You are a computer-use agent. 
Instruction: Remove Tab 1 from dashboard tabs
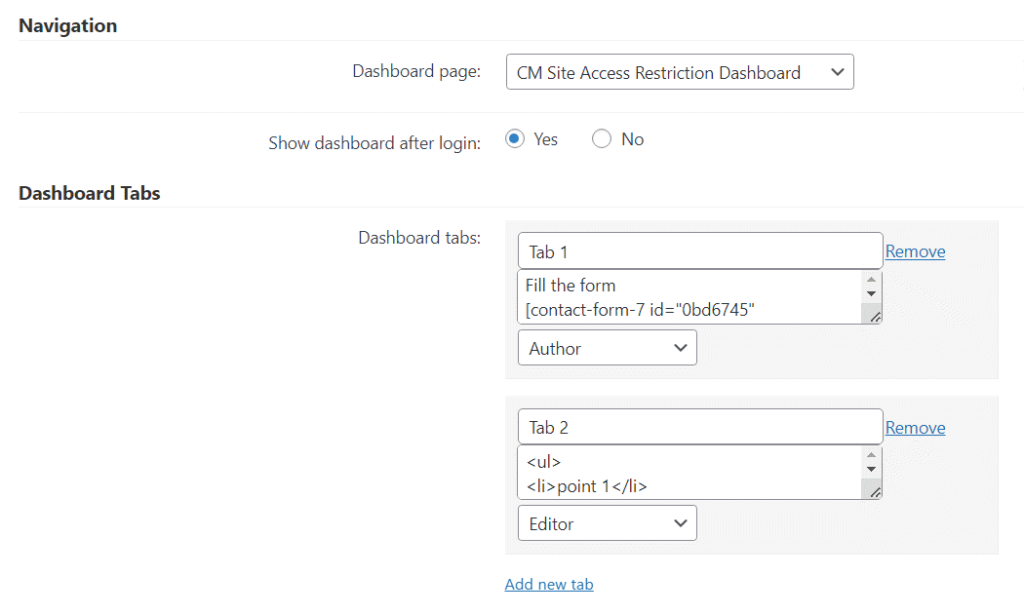(915, 252)
